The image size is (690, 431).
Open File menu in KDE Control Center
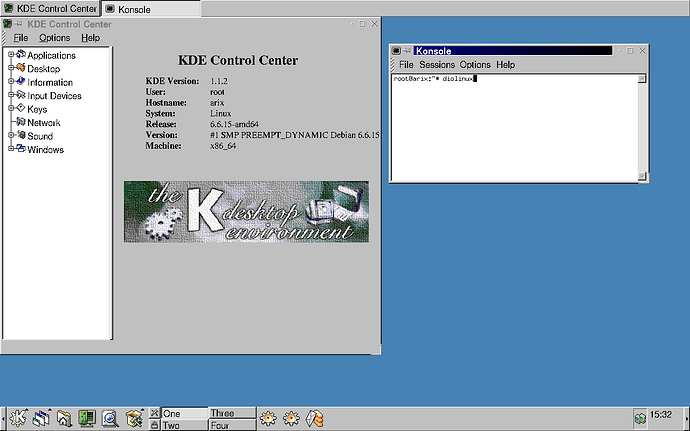pos(21,38)
